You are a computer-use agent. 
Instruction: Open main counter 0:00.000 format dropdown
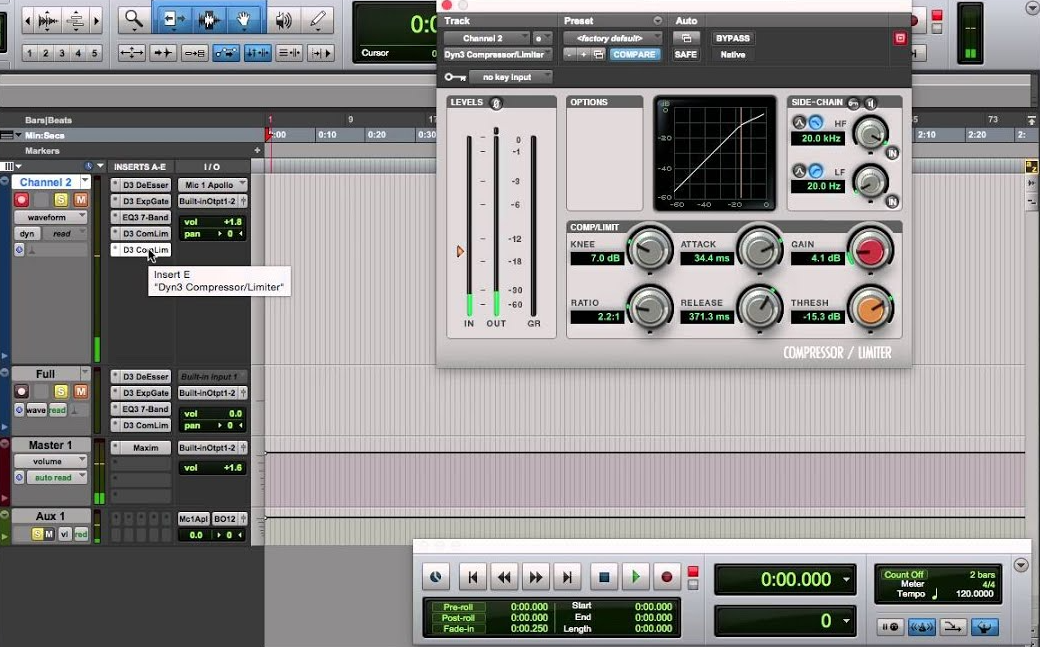click(x=846, y=579)
